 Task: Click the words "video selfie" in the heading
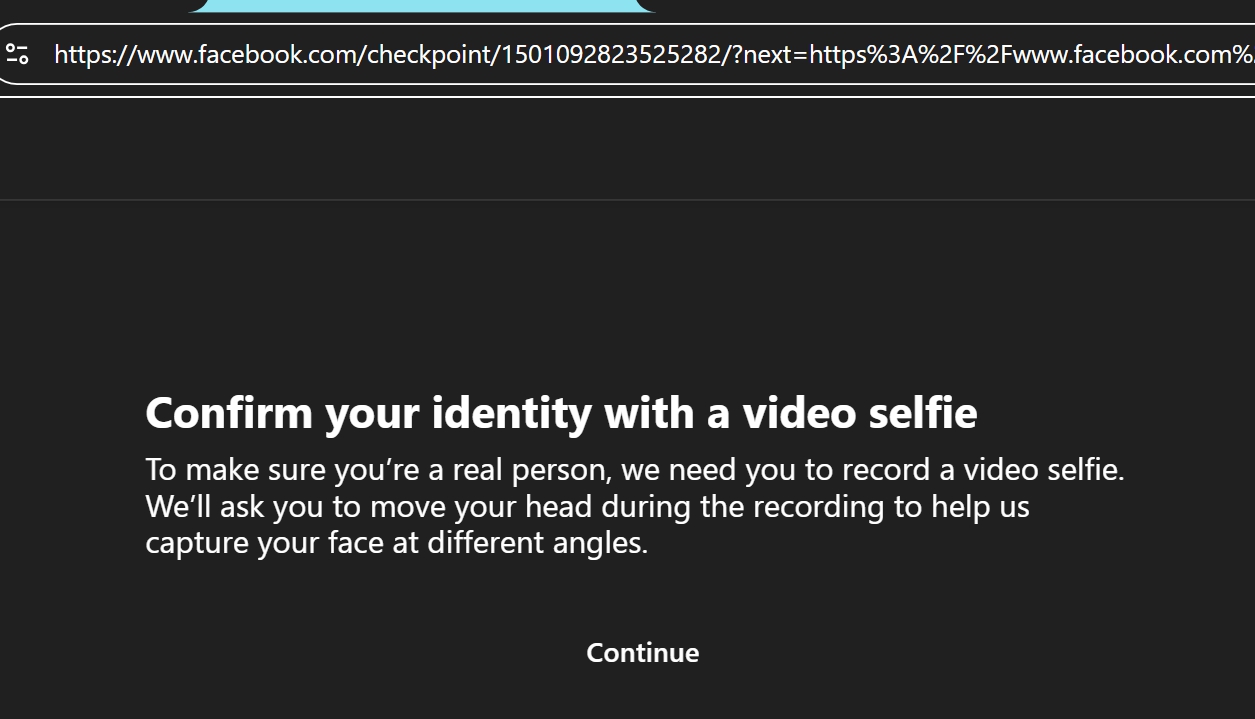(859, 413)
